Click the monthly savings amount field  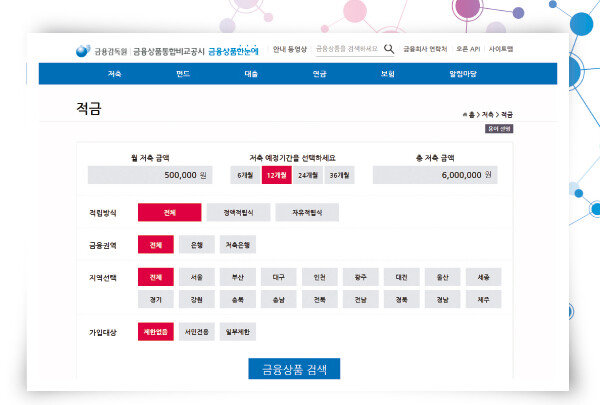(x=150, y=175)
